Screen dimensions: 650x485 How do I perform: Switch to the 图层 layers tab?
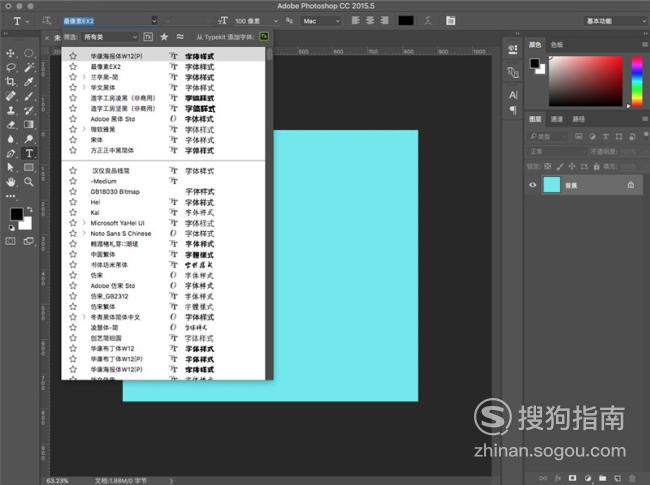tap(535, 119)
